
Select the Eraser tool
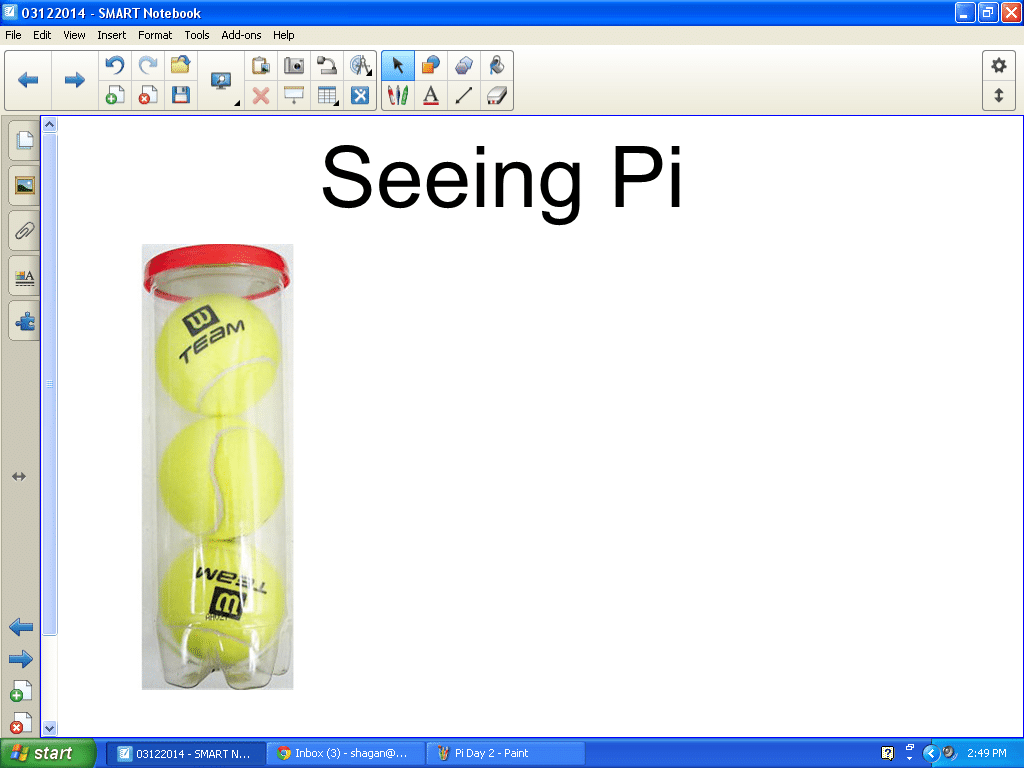coord(497,95)
